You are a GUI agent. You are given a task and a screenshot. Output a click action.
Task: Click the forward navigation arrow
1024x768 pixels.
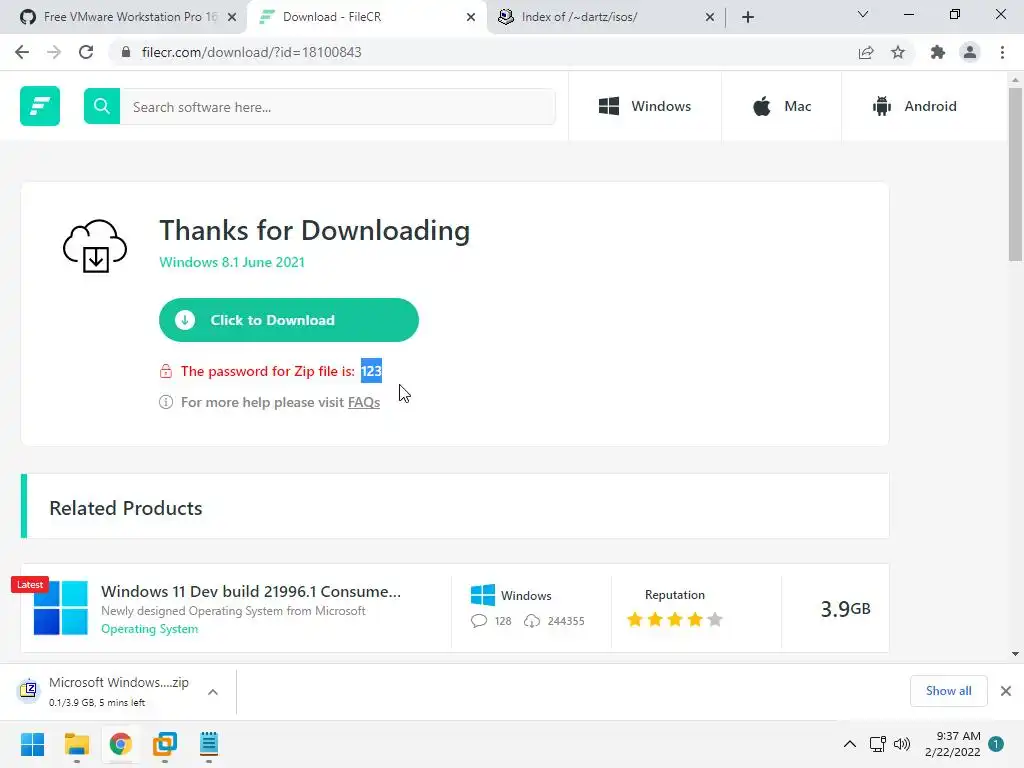pyautogui.click(x=54, y=52)
